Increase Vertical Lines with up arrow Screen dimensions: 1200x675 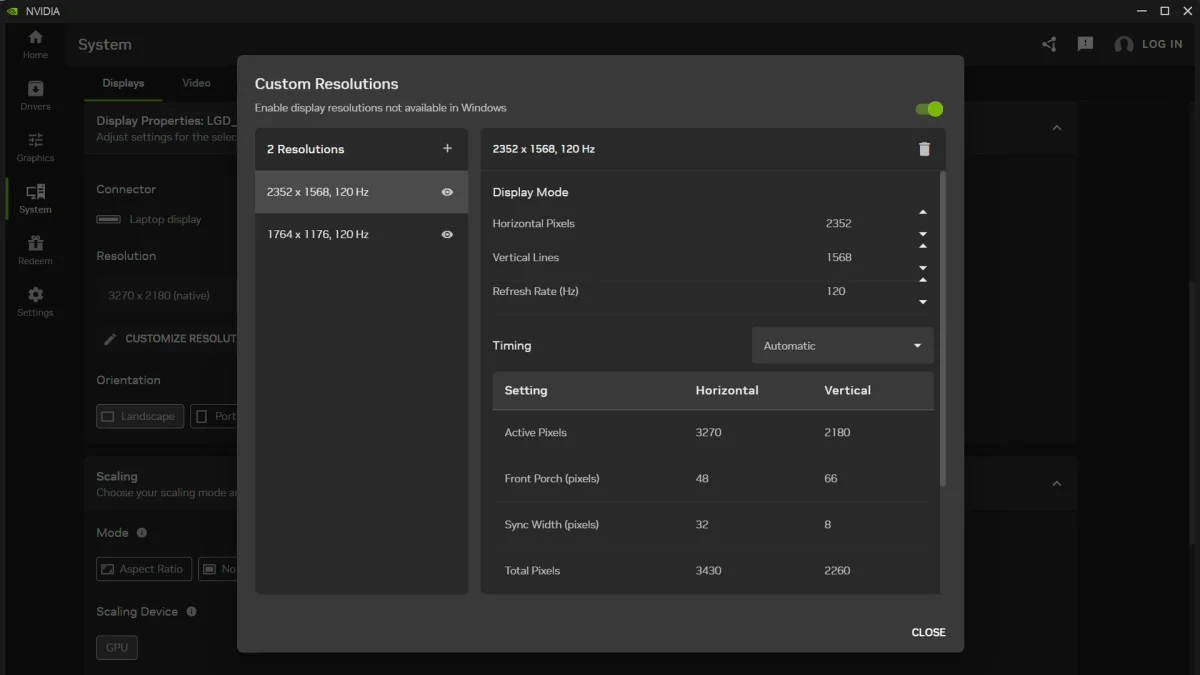coord(923,246)
